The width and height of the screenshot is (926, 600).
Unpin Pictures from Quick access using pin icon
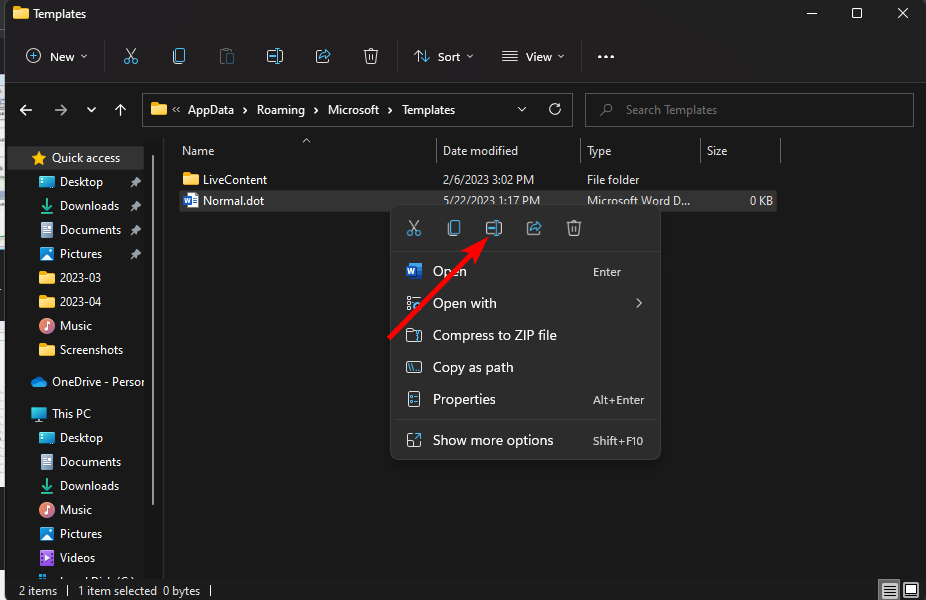click(x=136, y=254)
